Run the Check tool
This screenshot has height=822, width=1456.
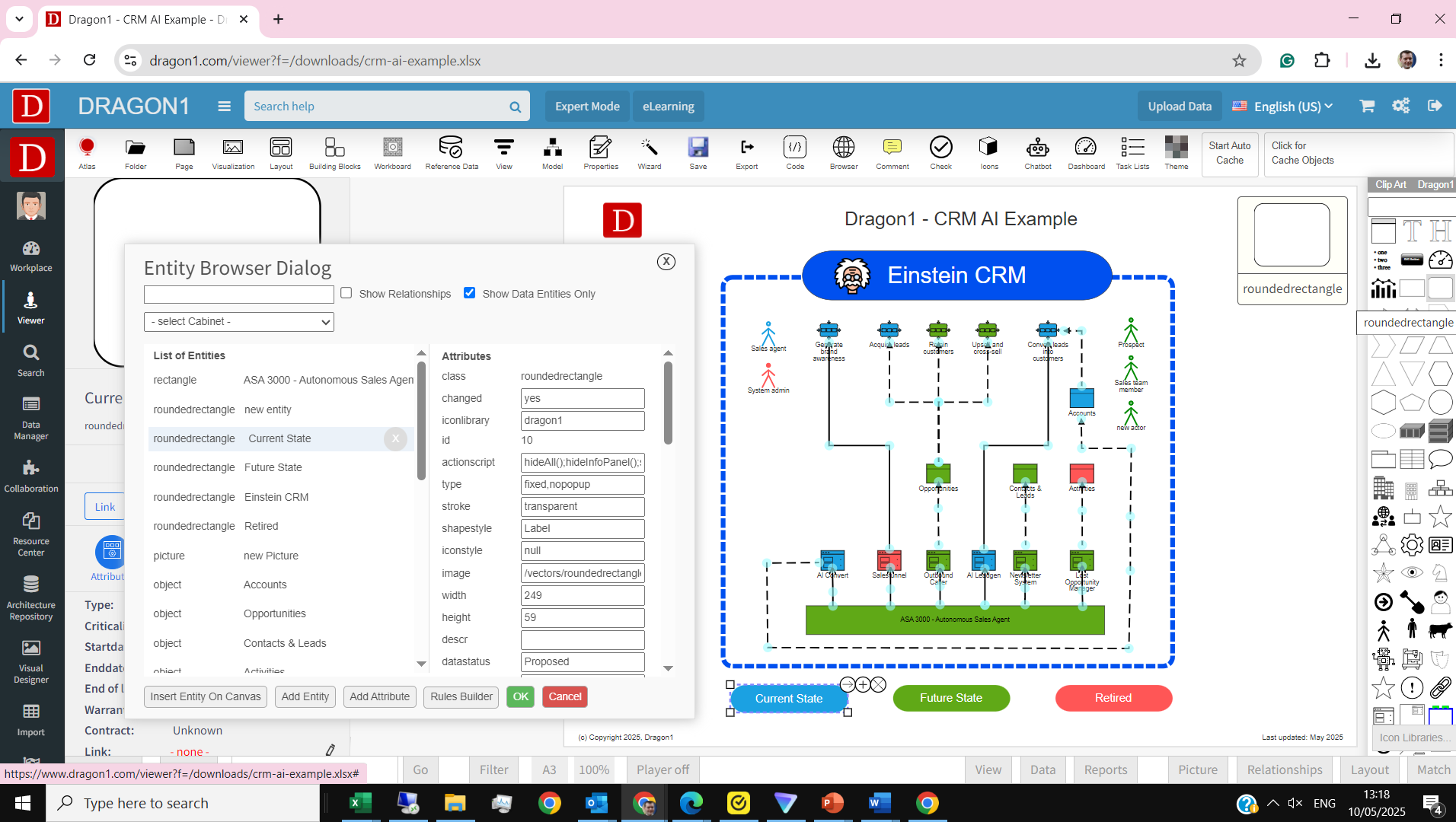(x=940, y=153)
